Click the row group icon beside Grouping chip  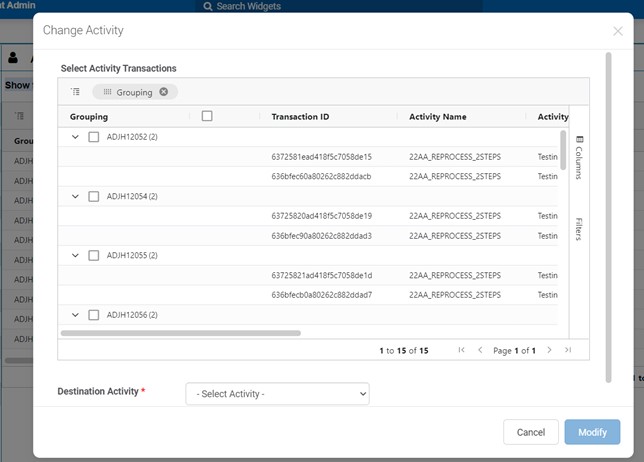click(x=75, y=92)
